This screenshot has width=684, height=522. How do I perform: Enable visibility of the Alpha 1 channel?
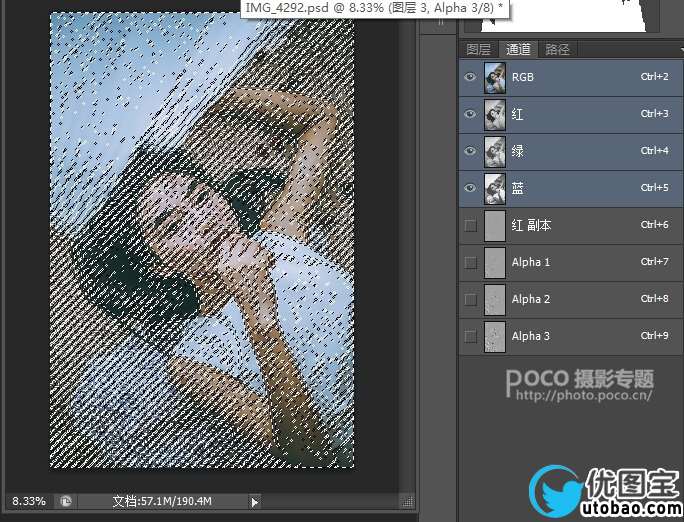pos(471,262)
